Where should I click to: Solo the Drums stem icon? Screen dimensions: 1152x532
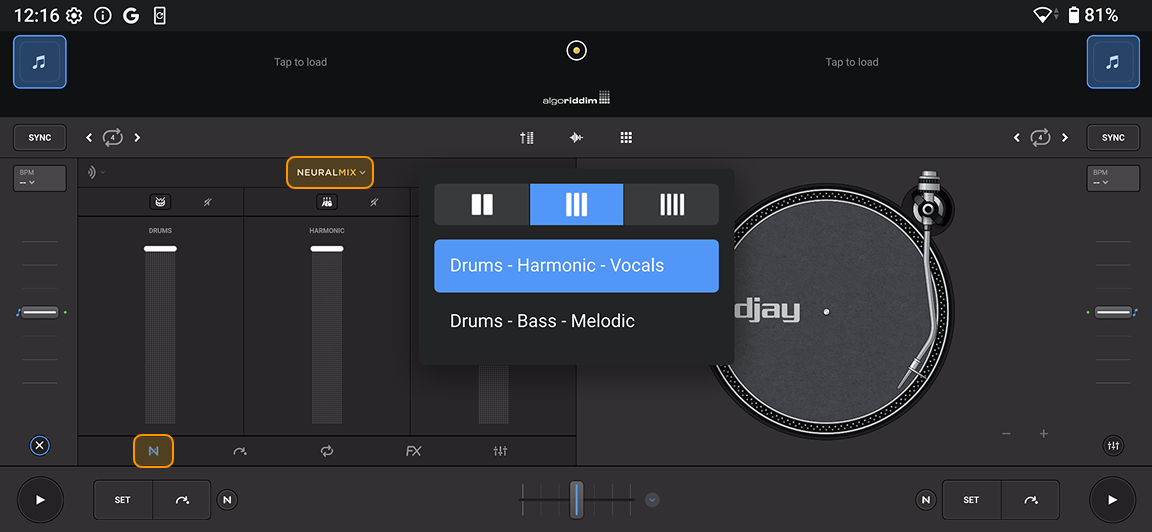[x=160, y=202]
